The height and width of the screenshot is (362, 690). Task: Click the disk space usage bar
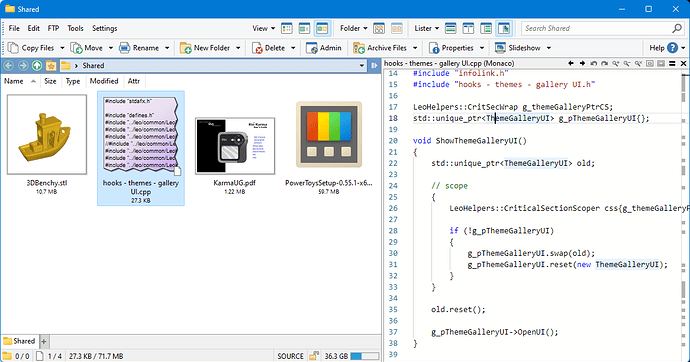click(x=365, y=355)
